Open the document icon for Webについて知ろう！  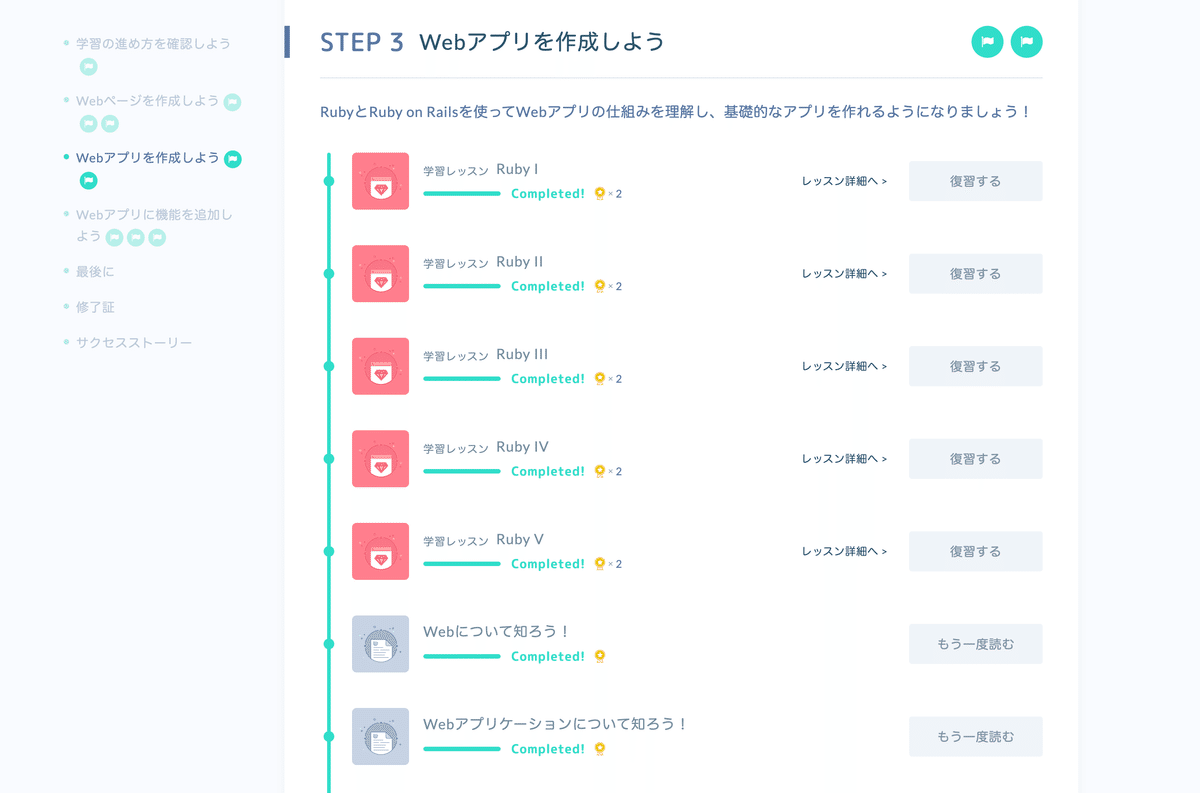pyautogui.click(x=380, y=644)
